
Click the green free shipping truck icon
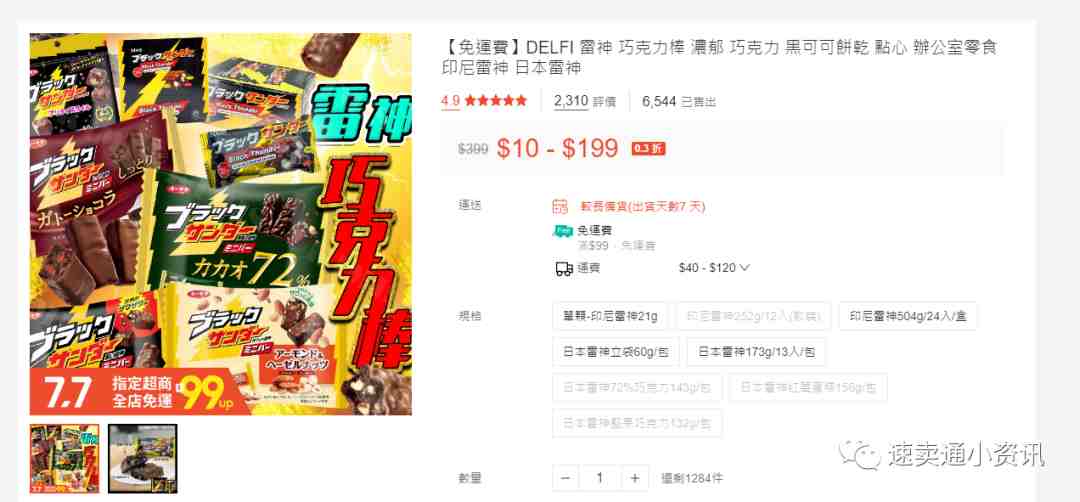563,231
